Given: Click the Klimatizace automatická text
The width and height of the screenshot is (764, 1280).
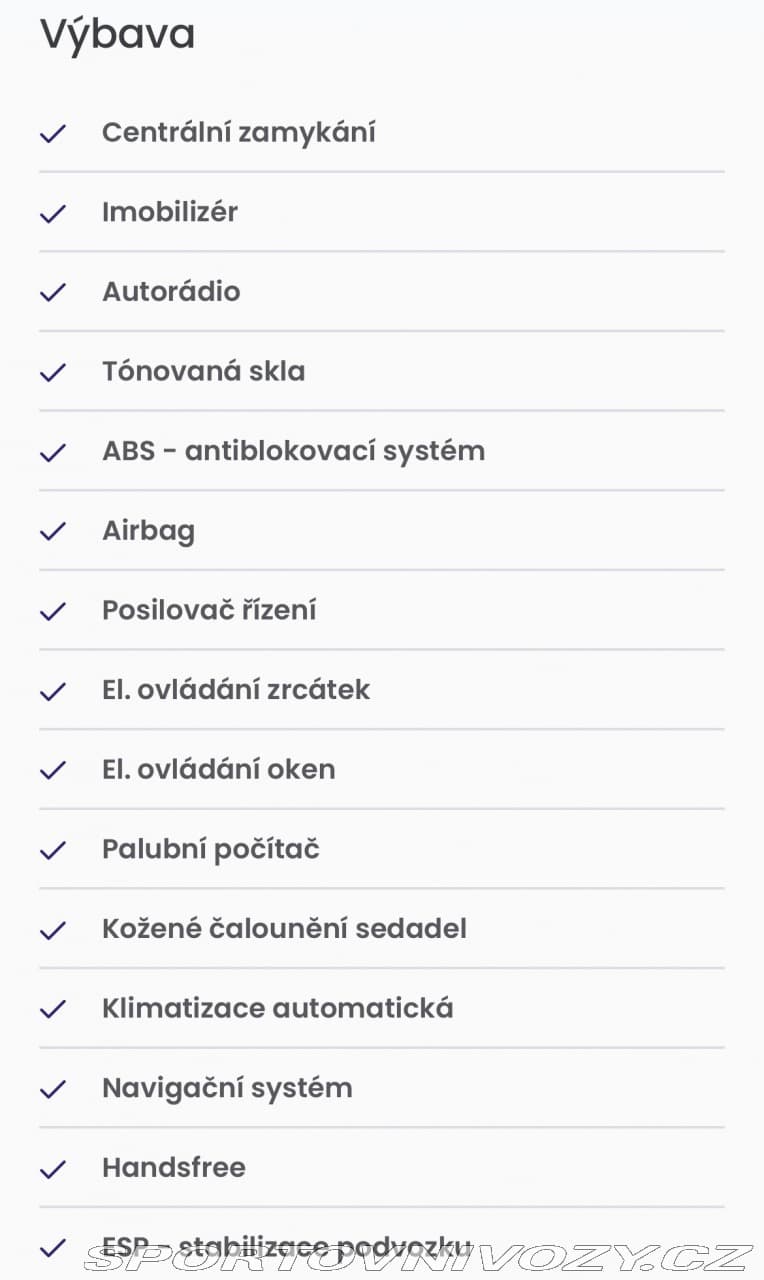Looking at the screenshot, I should pos(278,1008).
